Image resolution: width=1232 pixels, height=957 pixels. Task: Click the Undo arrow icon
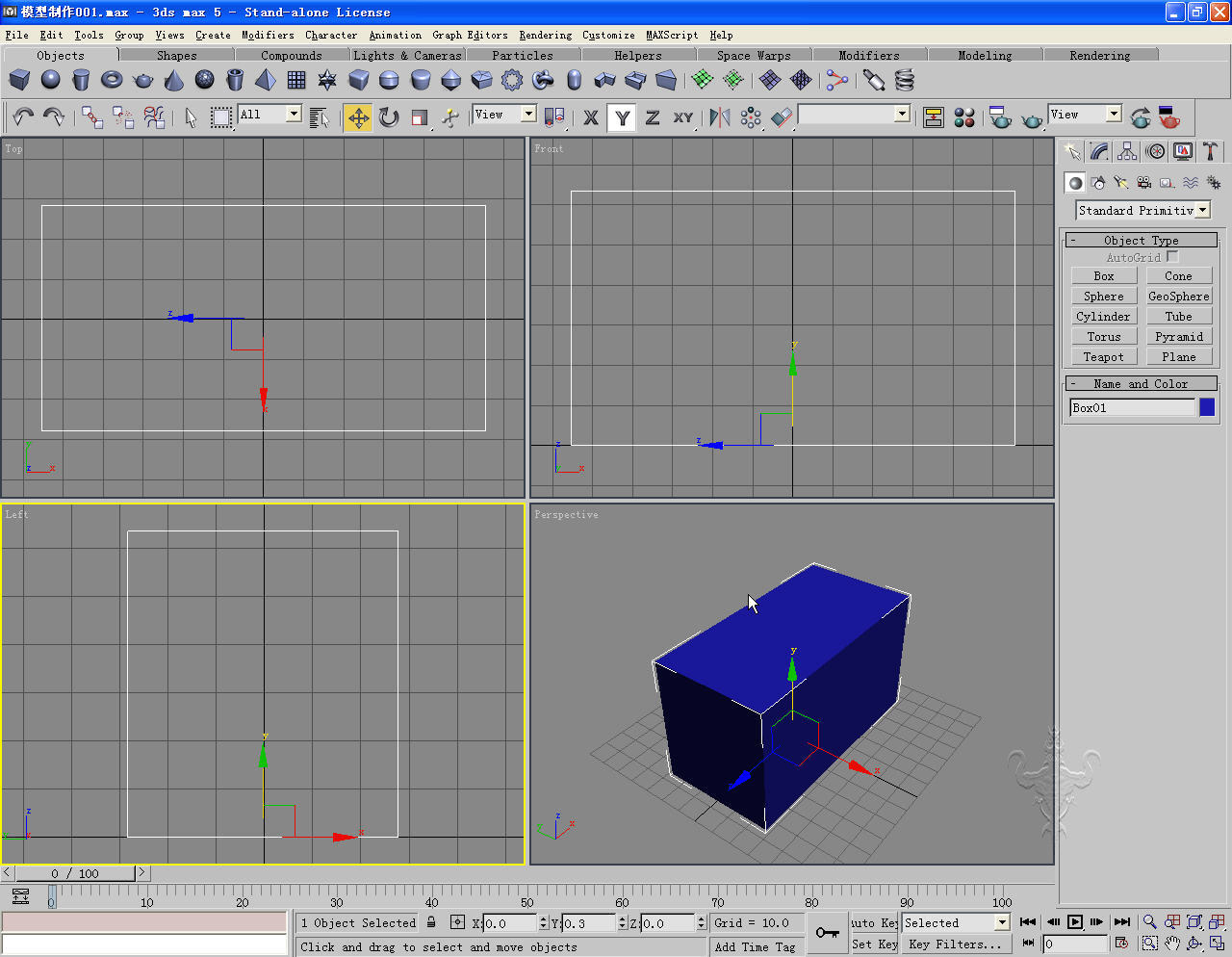23,117
